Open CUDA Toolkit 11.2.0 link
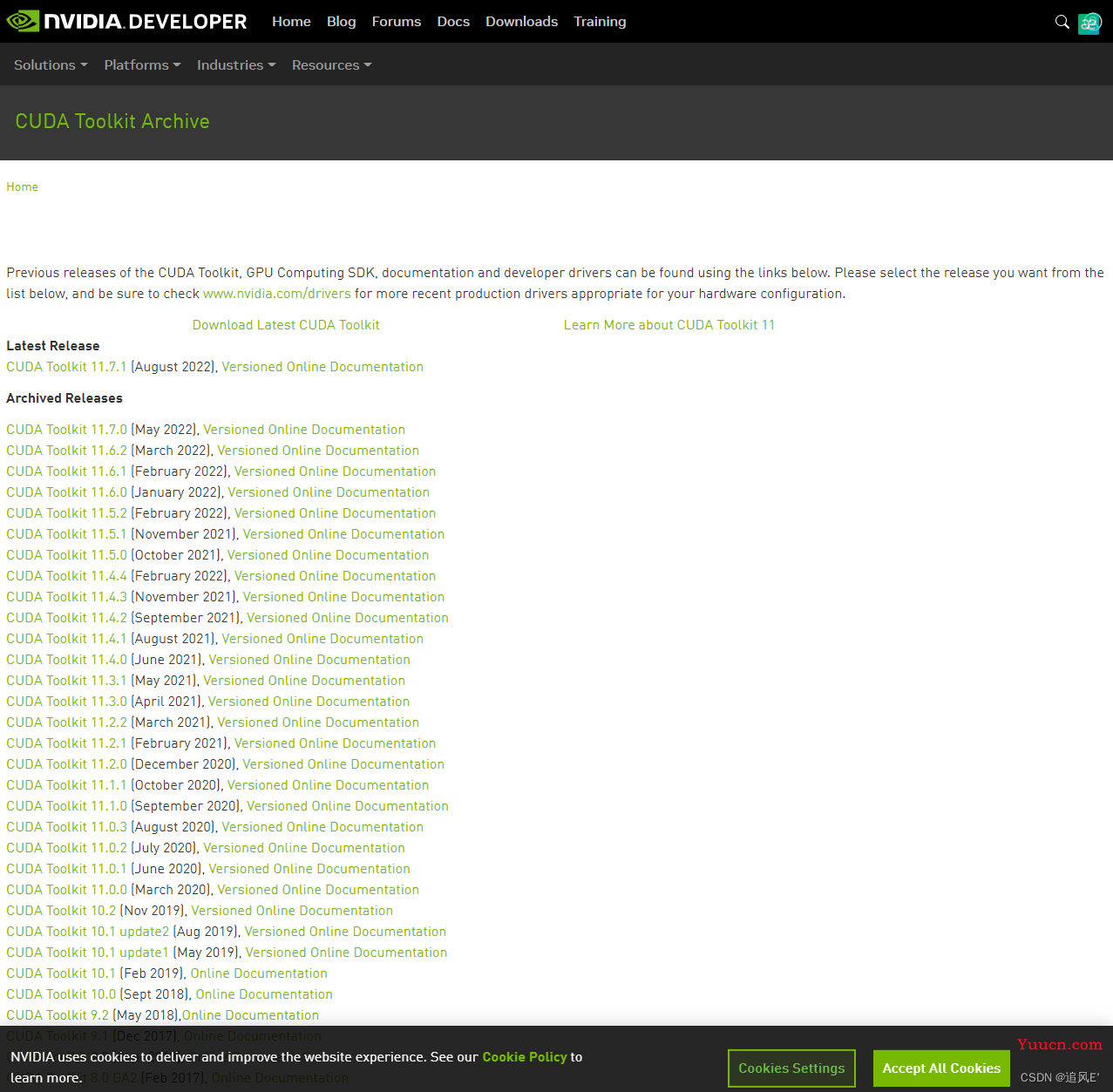 (66, 764)
